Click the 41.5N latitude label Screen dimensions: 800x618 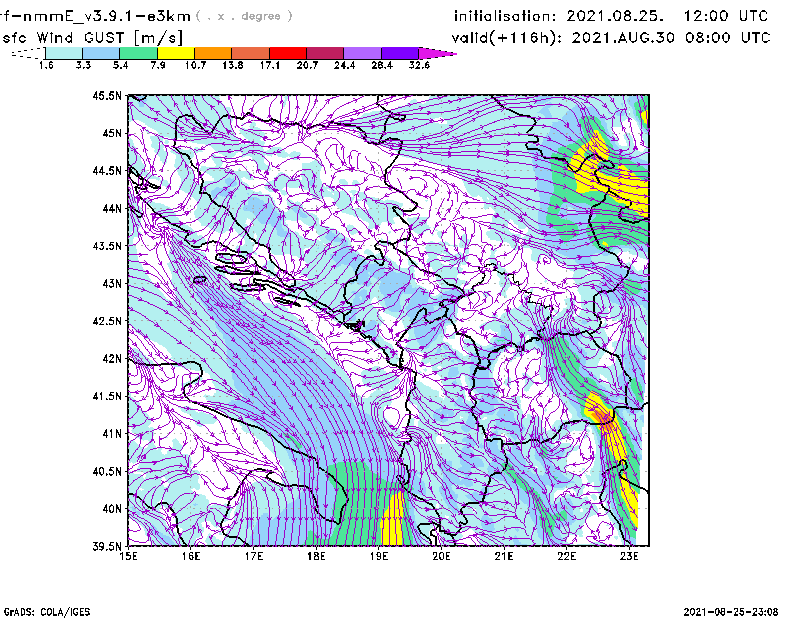(107, 396)
